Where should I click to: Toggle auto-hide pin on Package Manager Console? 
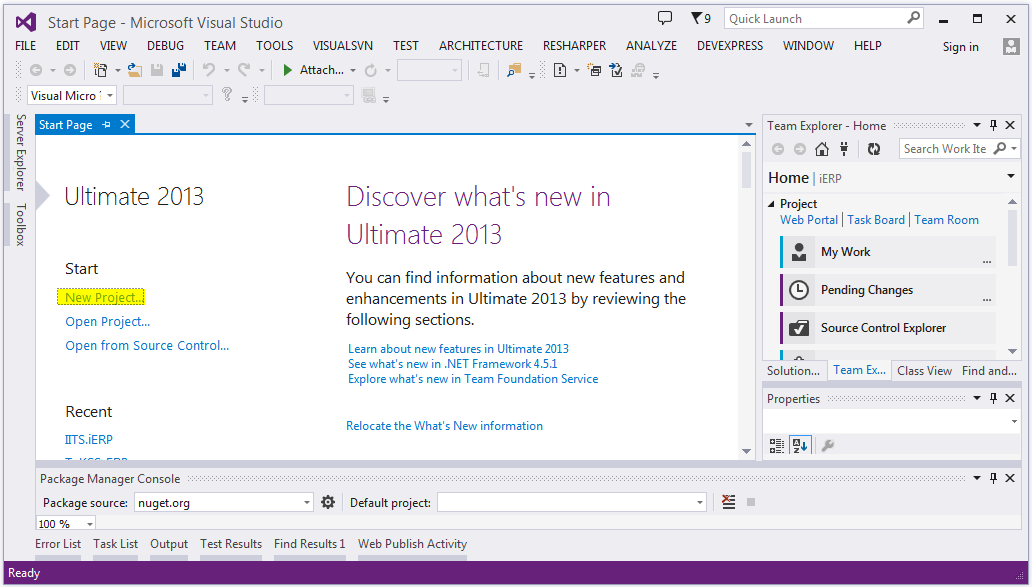994,478
